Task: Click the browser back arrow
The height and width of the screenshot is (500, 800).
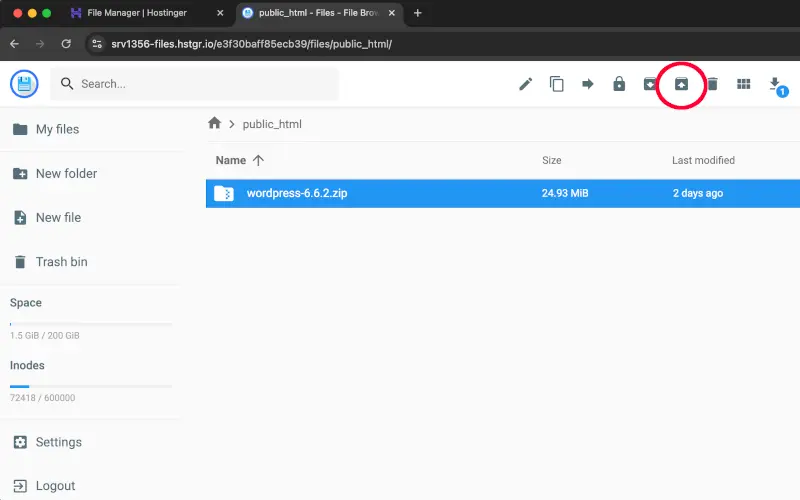Action: coord(14,44)
